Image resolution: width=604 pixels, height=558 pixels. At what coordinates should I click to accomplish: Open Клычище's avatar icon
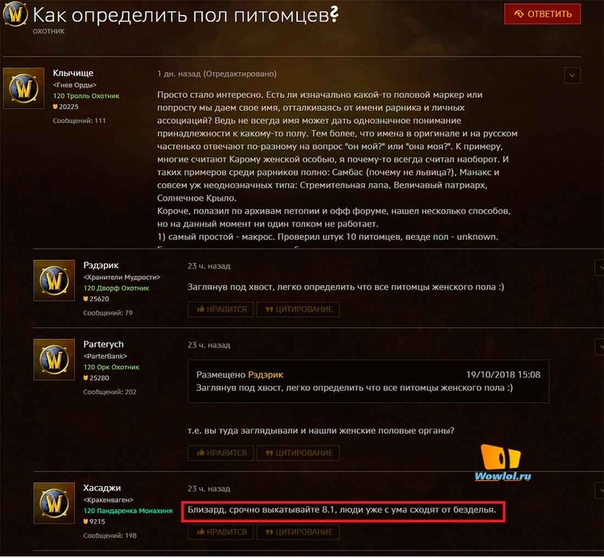pos(23,88)
